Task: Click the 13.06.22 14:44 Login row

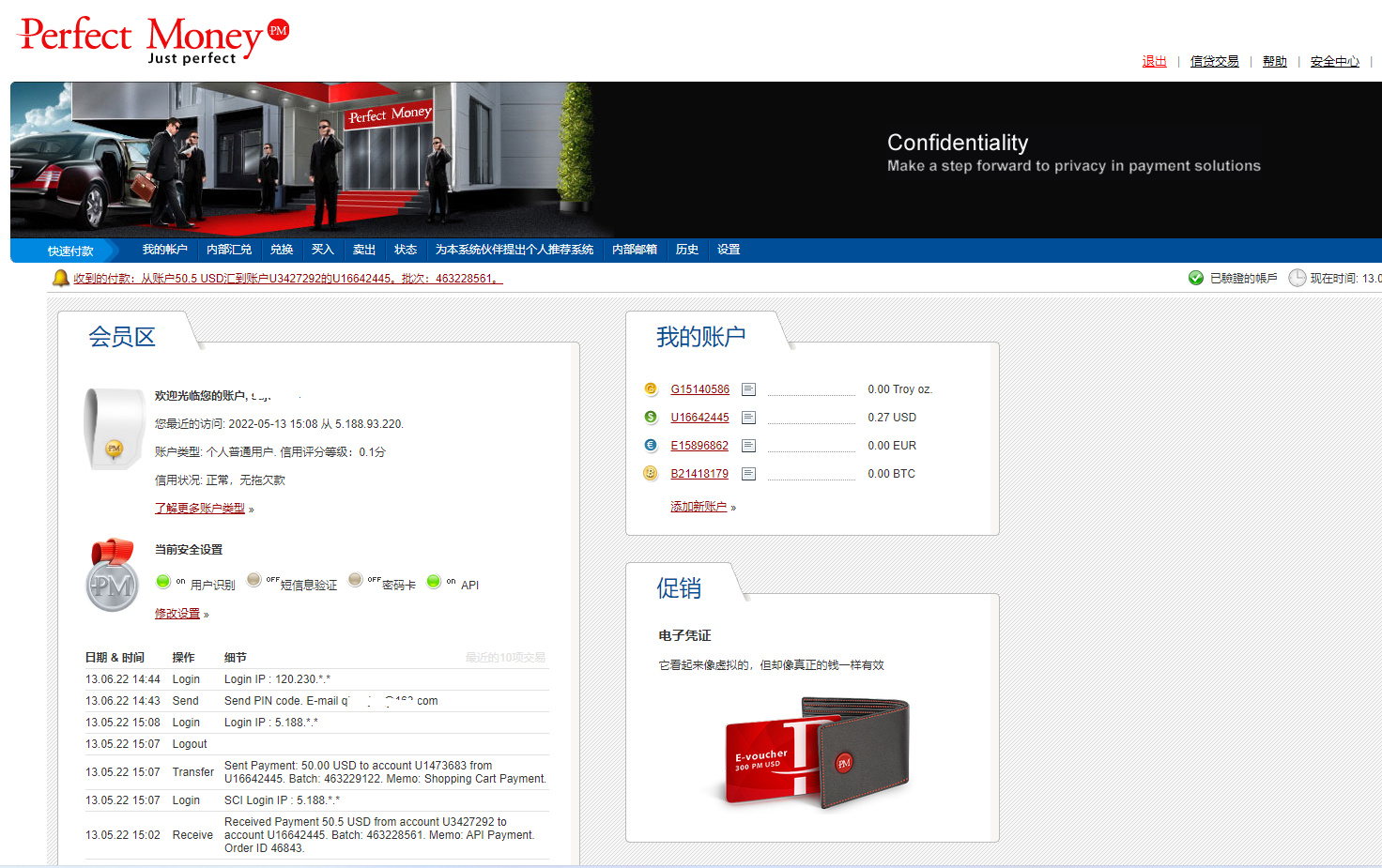Action: click(x=316, y=679)
